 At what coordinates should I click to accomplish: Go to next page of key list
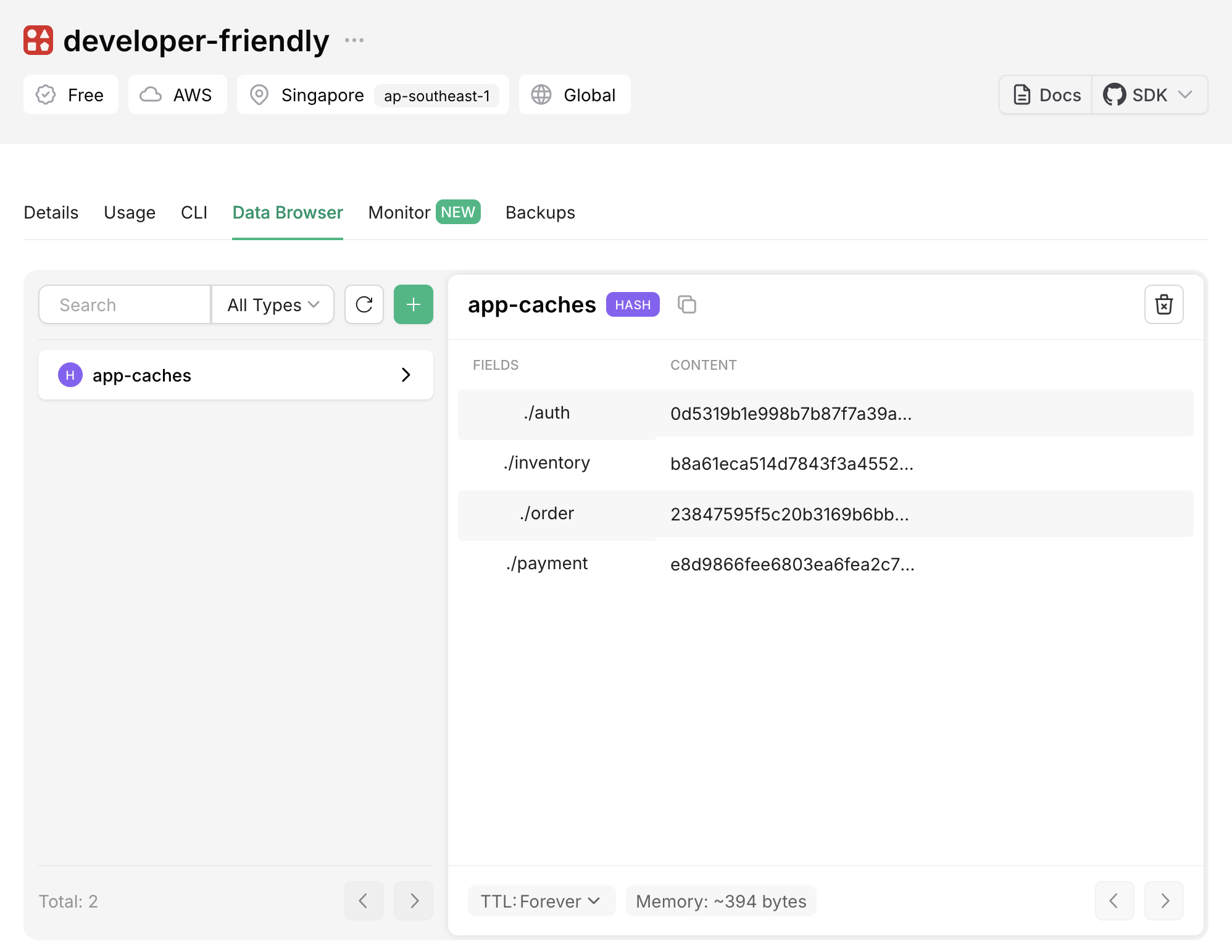point(414,901)
